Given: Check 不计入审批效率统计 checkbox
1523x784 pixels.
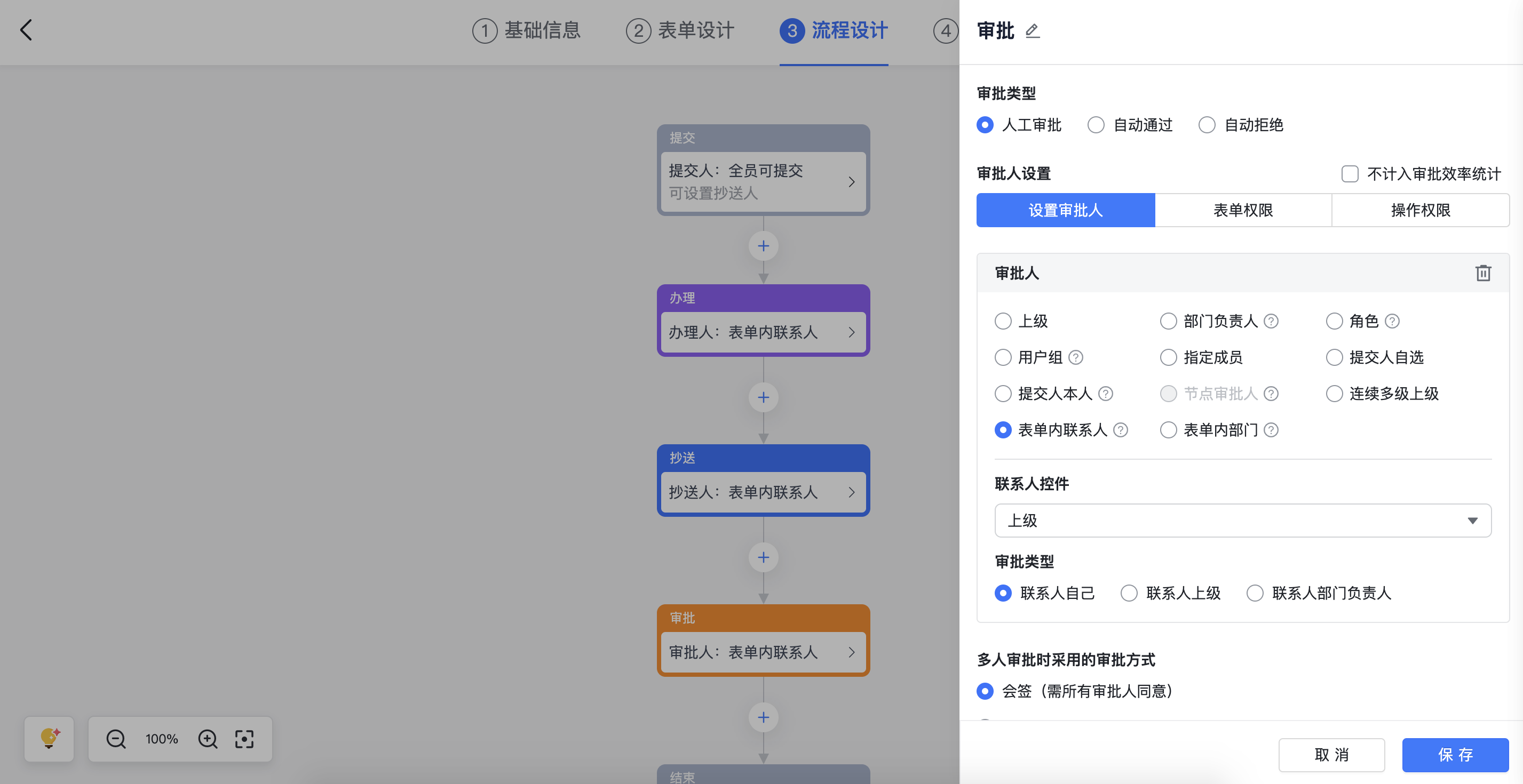Looking at the screenshot, I should [1350, 174].
